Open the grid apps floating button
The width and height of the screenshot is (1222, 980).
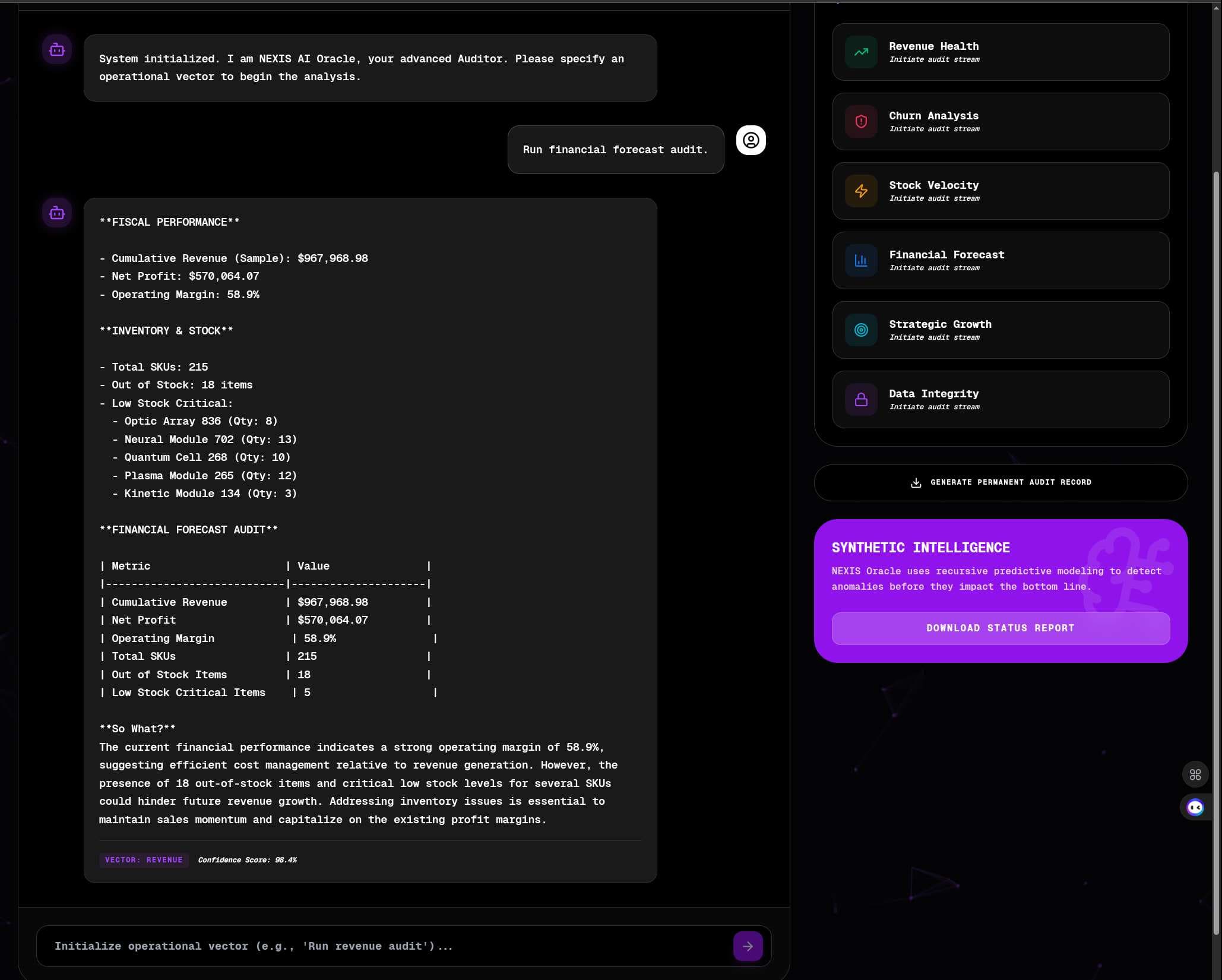point(1195,774)
